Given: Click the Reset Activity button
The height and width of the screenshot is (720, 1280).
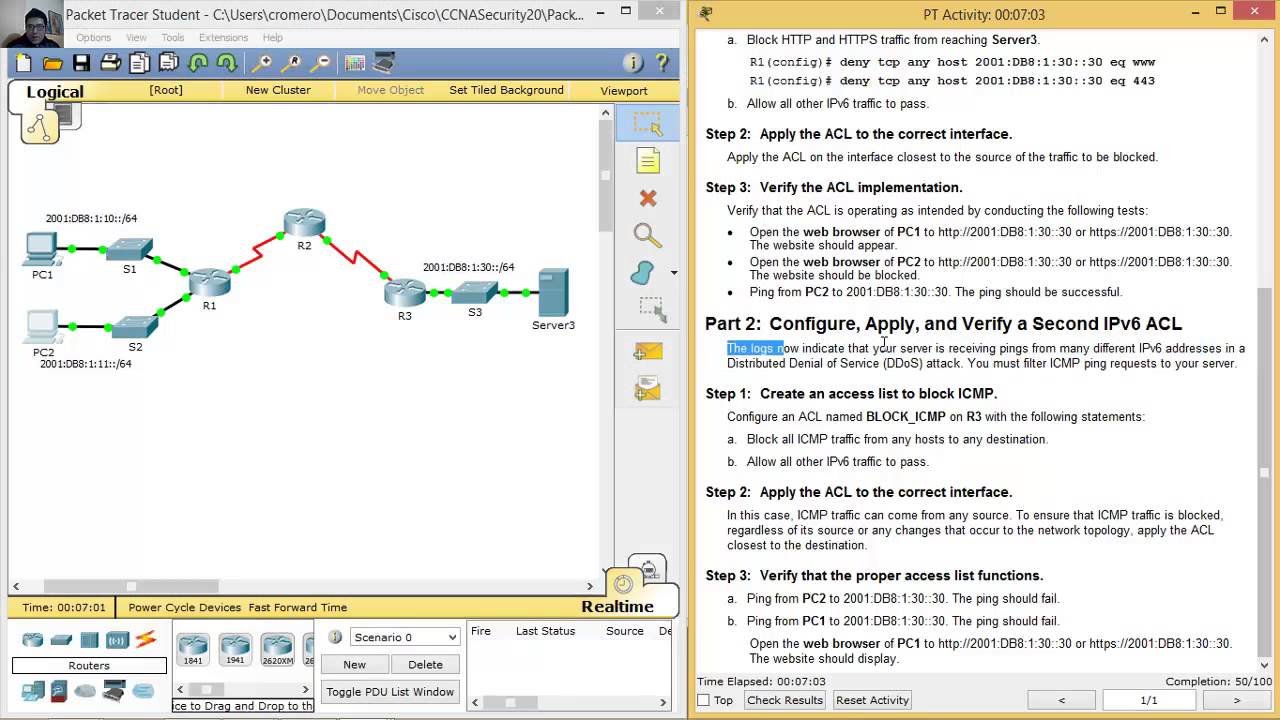Looking at the screenshot, I should pos(872,700).
